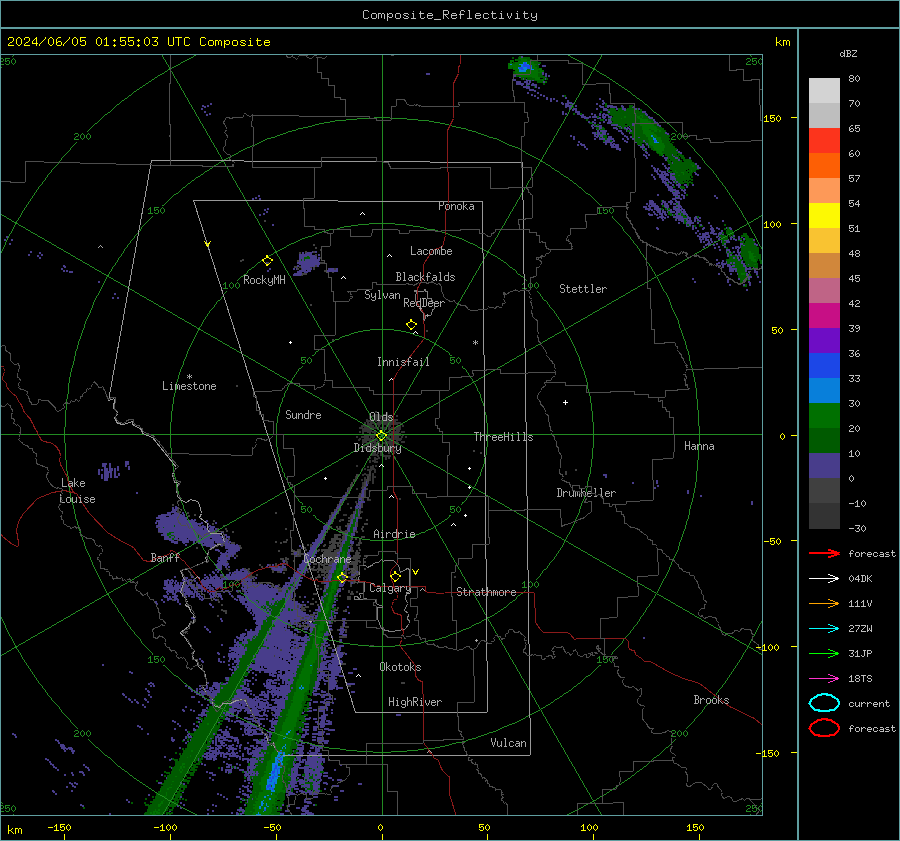Click the Strathmore label
900x841 pixels.
(x=486, y=592)
